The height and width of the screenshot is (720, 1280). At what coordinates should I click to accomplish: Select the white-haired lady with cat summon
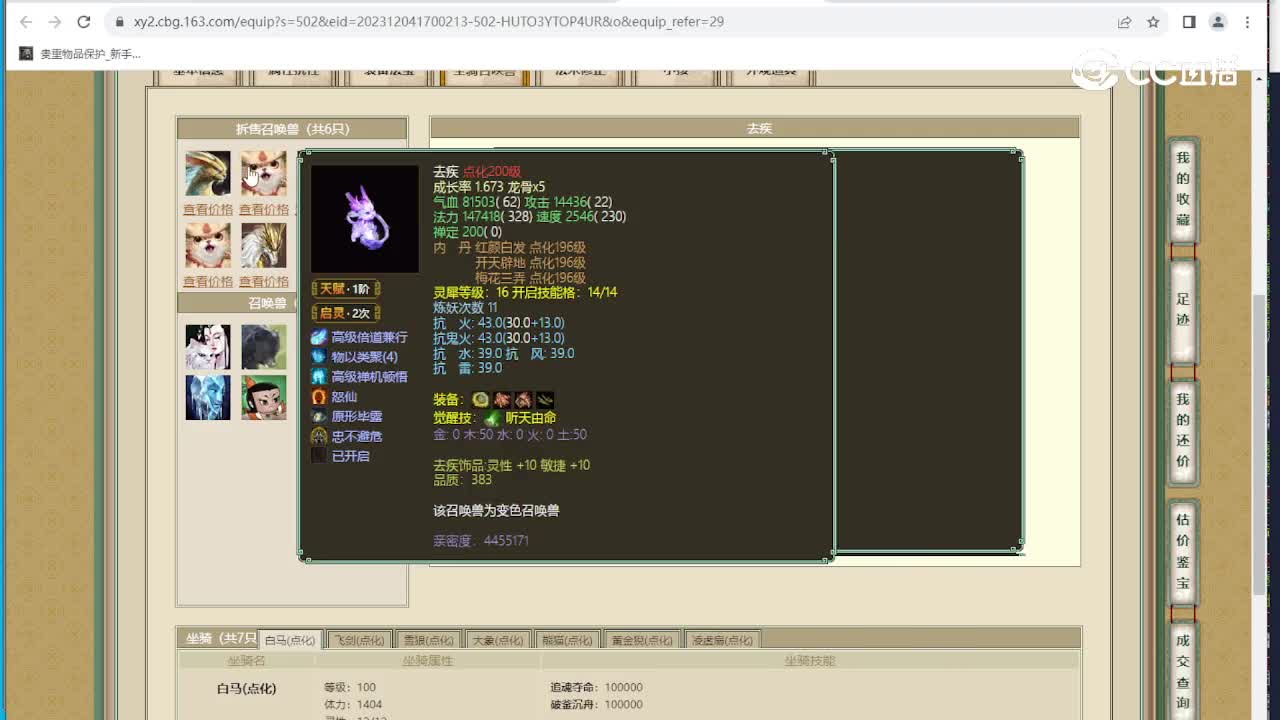(x=208, y=347)
